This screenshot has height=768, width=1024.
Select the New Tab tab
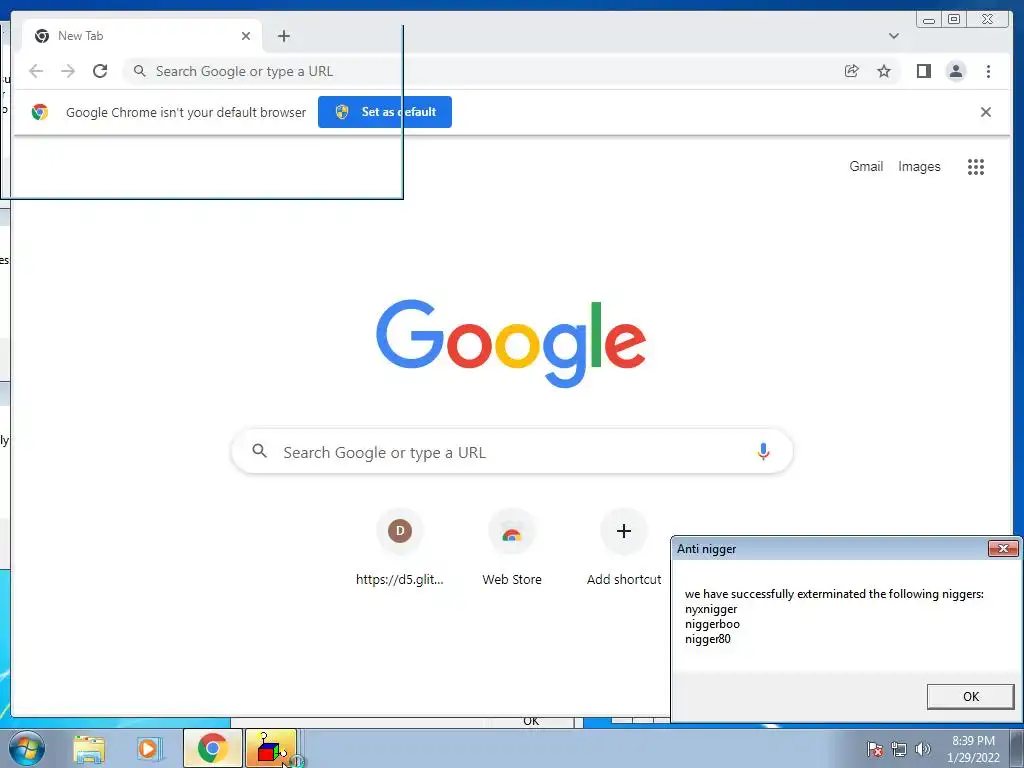click(142, 36)
